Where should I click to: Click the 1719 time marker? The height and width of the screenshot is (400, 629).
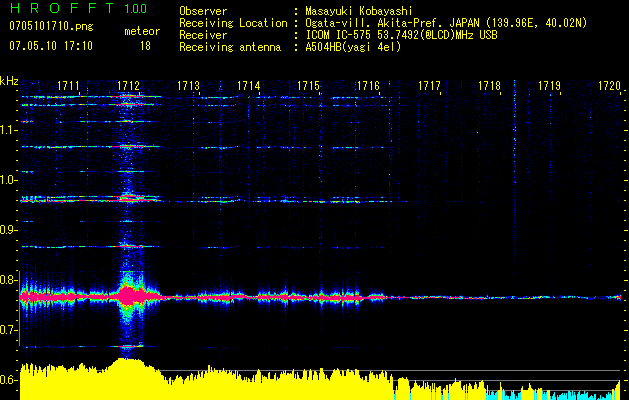click(x=549, y=86)
